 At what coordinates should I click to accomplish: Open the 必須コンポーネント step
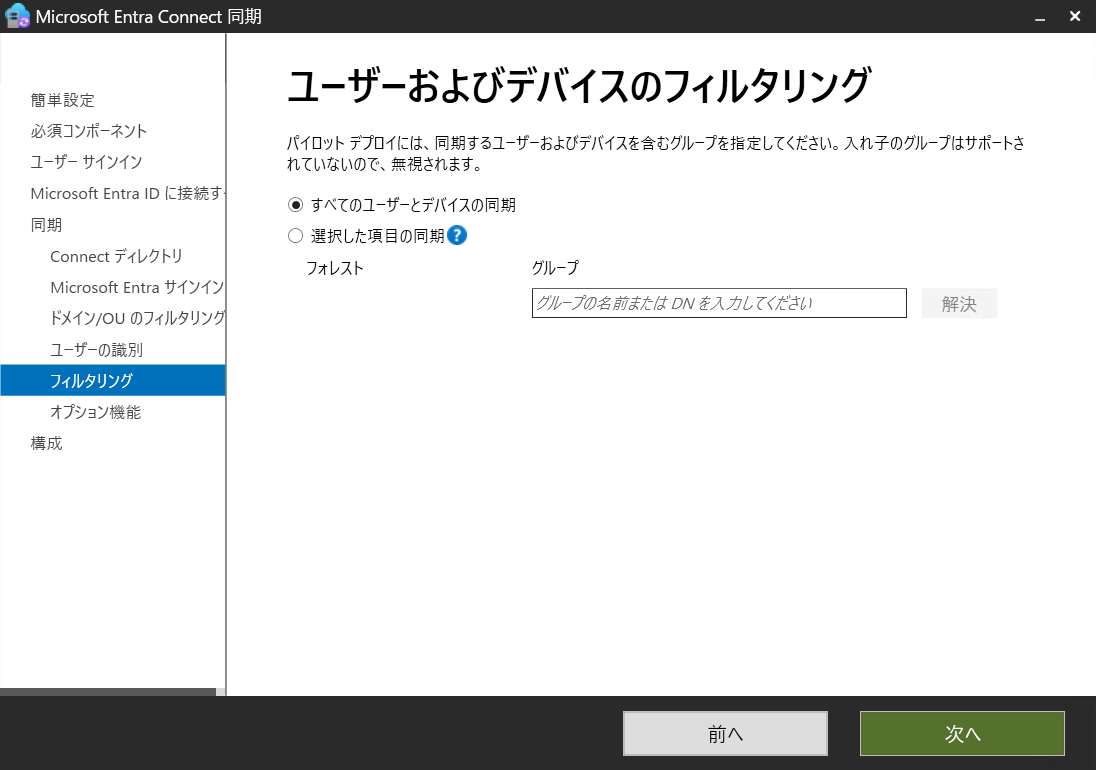click(88, 131)
